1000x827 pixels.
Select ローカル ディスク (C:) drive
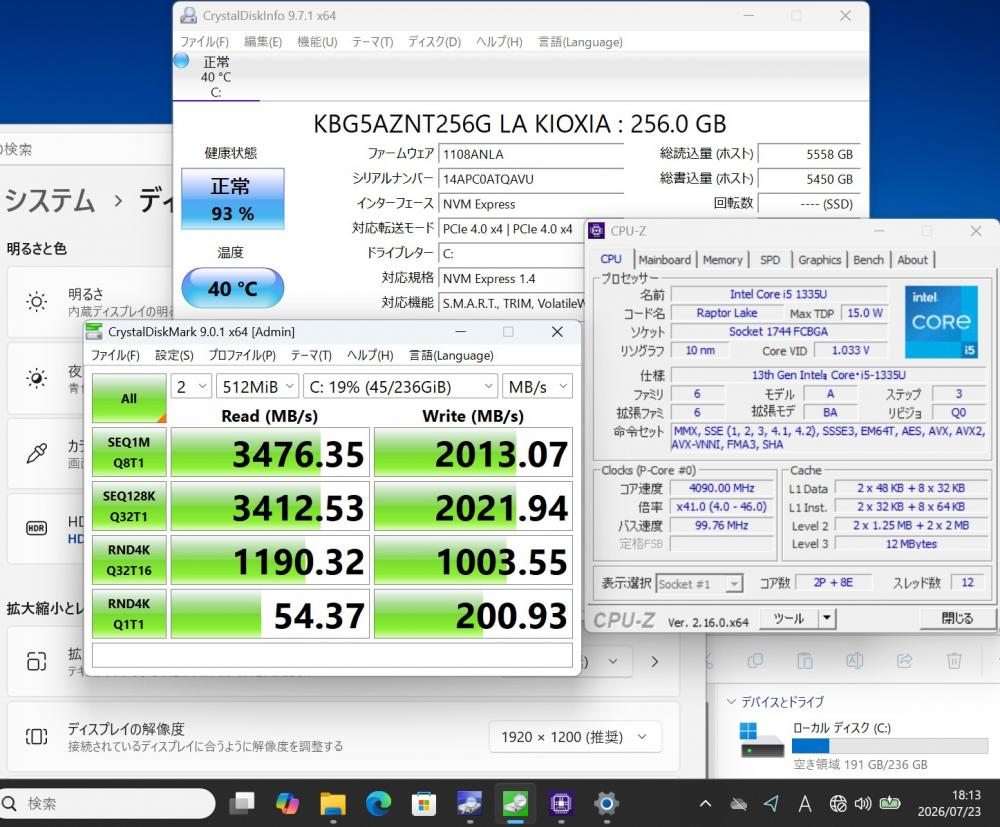click(864, 745)
